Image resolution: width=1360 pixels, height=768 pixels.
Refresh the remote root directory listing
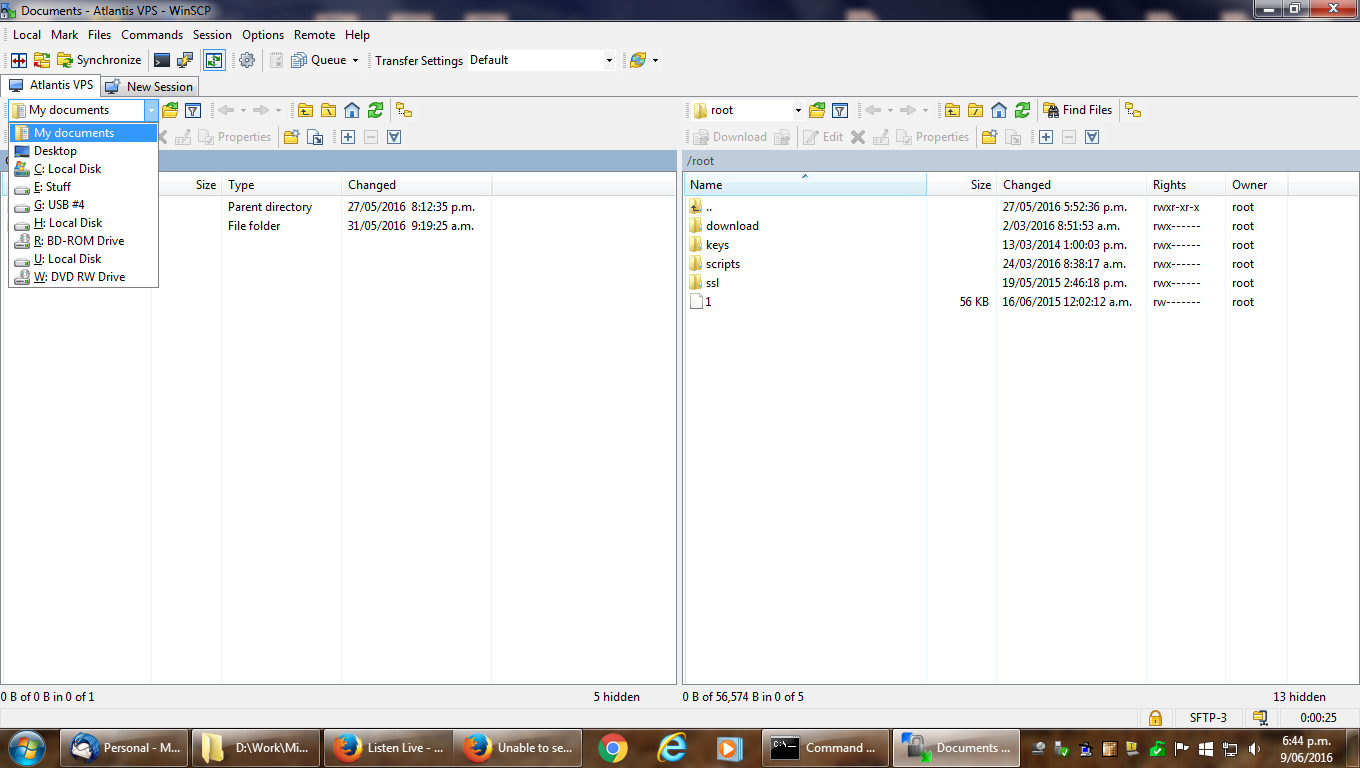pos(1022,110)
